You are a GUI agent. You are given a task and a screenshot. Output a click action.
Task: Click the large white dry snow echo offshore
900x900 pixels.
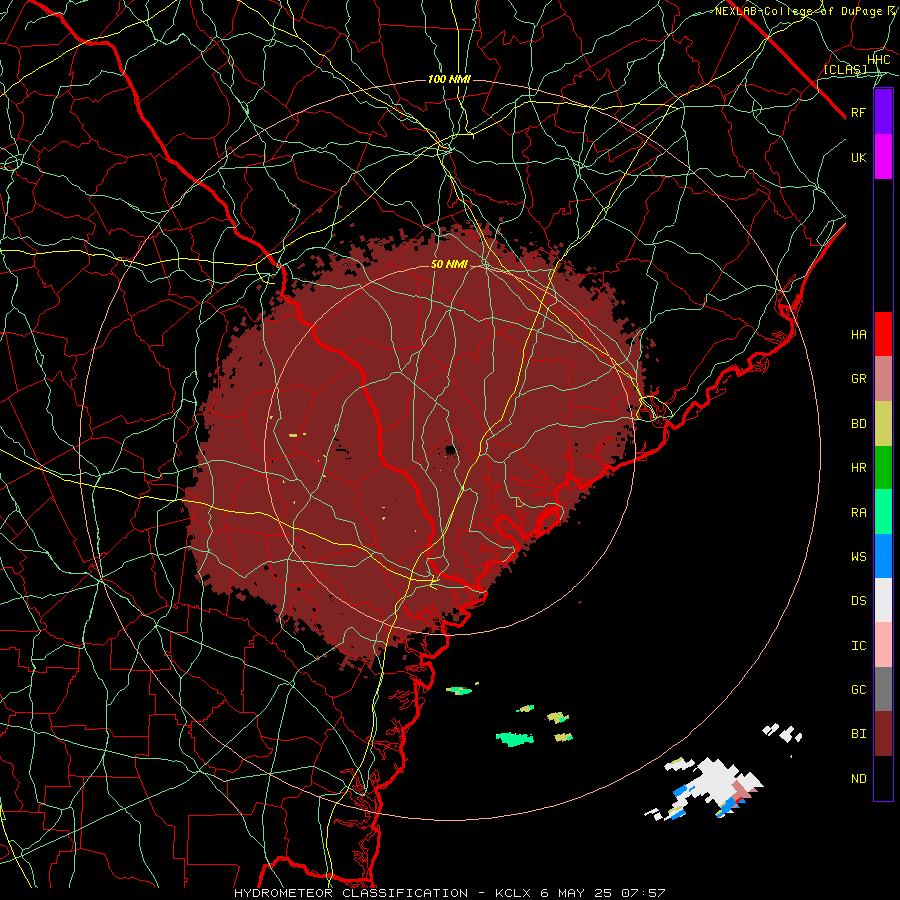tap(715, 781)
